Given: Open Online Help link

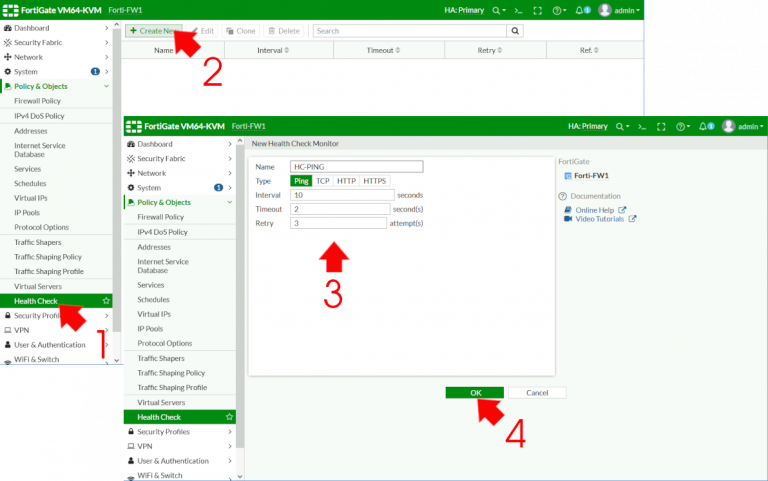Looking at the screenshot, I should tap(594, 210).
